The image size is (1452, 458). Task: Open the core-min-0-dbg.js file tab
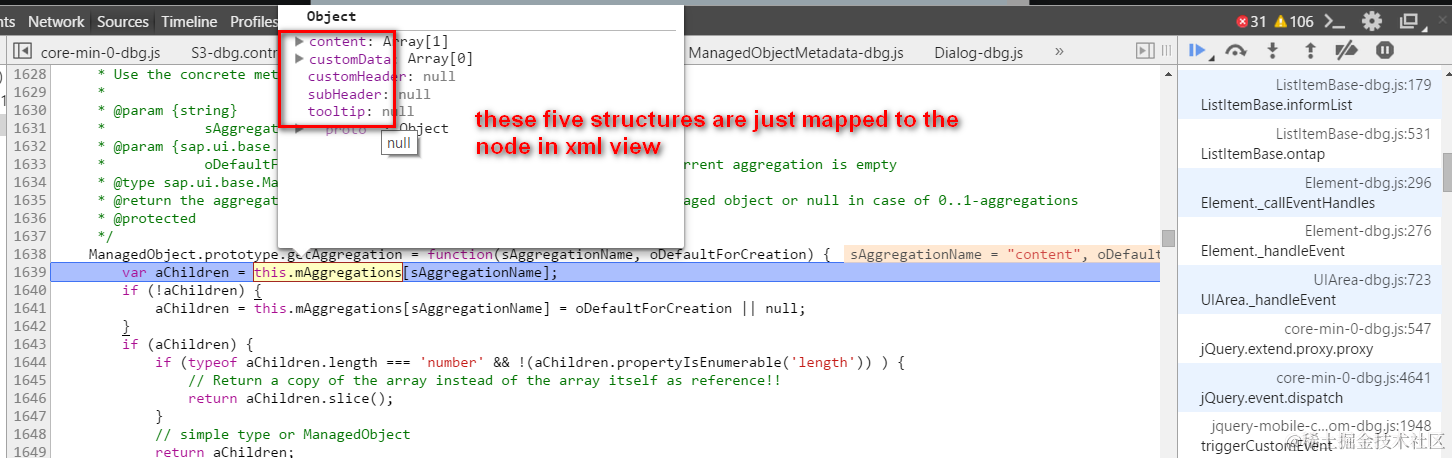tap(100, 51)
